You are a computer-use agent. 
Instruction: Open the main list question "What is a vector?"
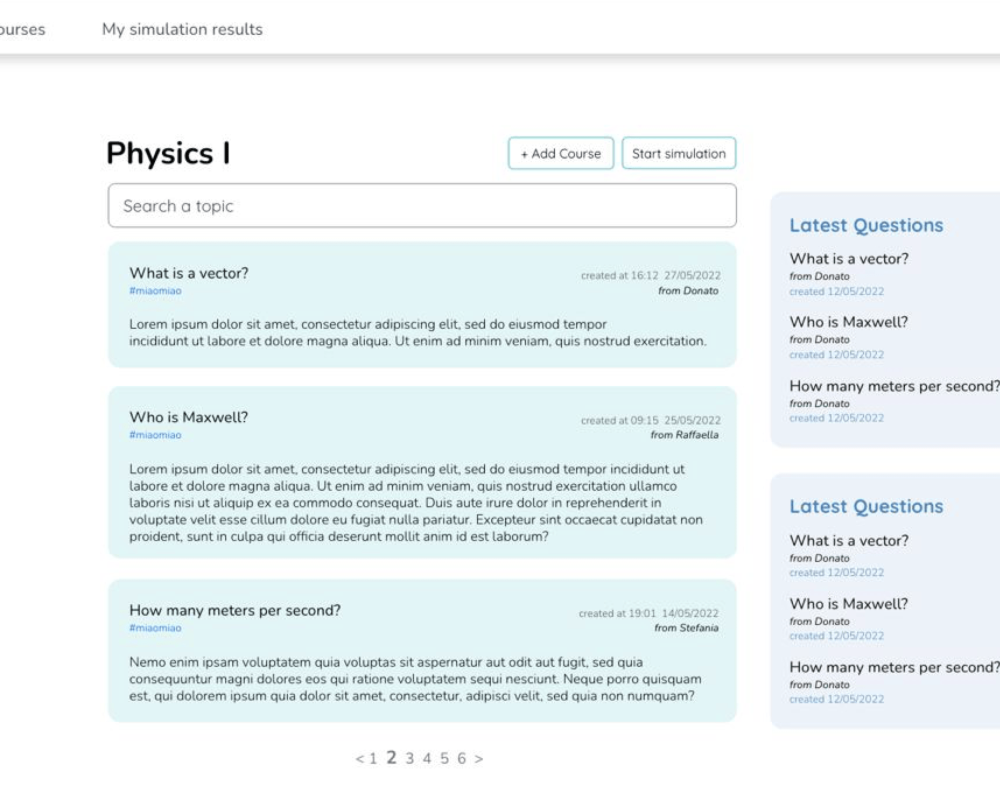189,273
